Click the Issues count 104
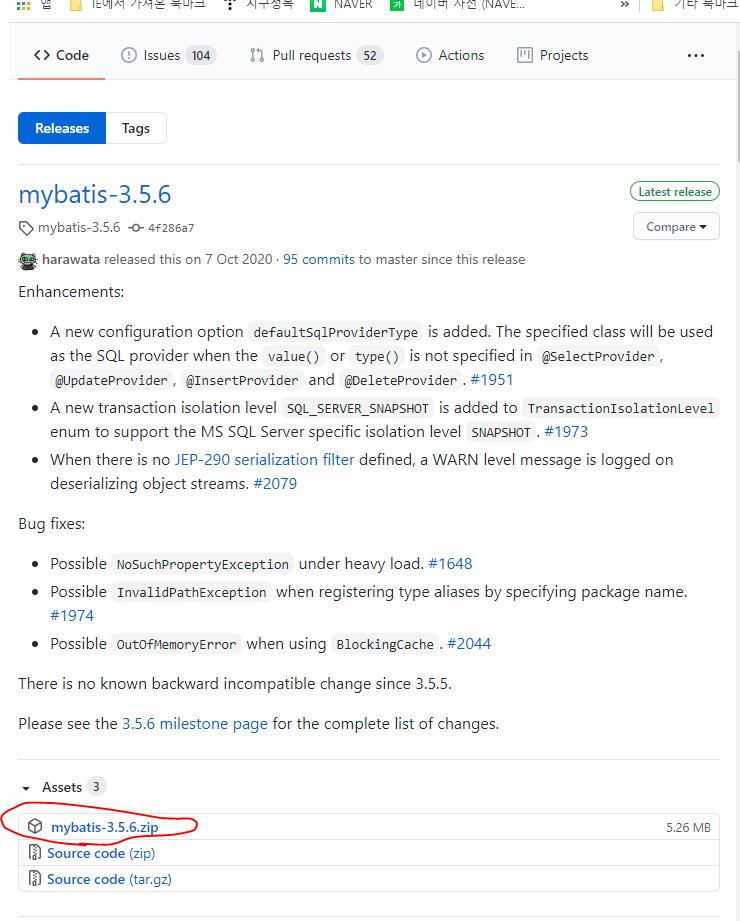The image size is (740, 921). (x=201, y=55)
